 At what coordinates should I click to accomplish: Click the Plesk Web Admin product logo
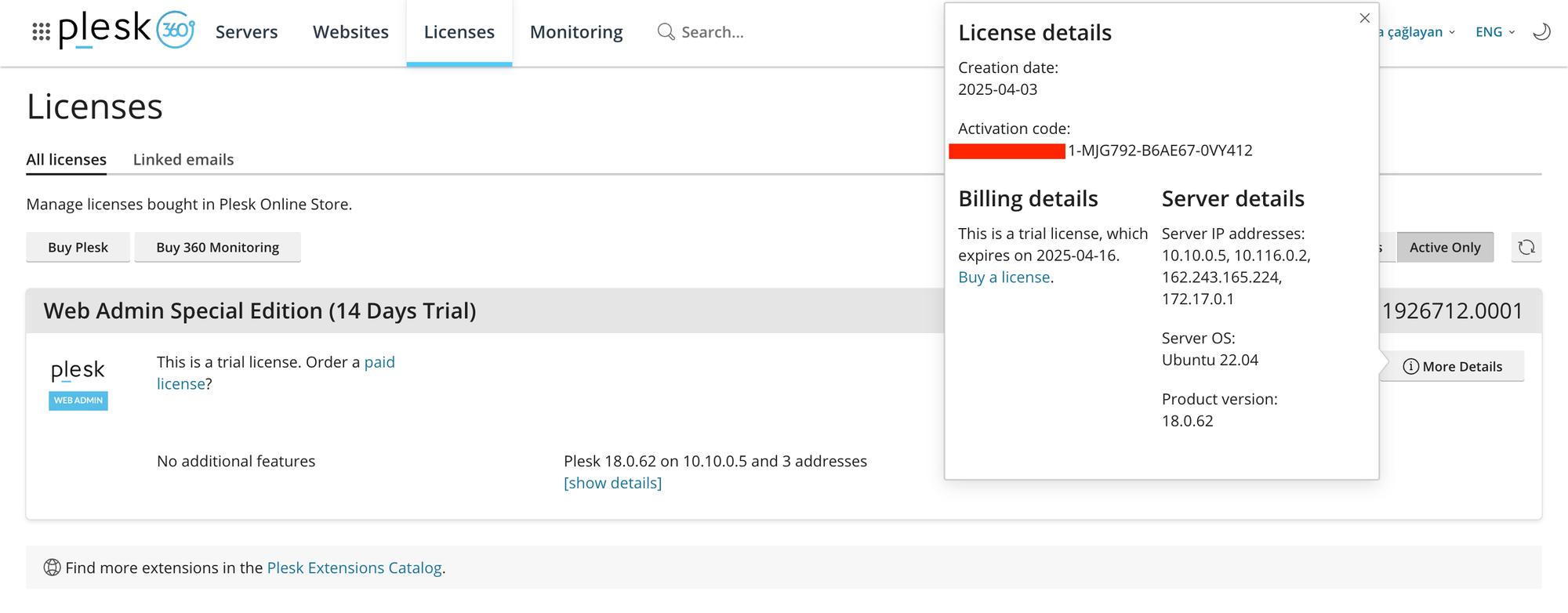coord(78,384)
